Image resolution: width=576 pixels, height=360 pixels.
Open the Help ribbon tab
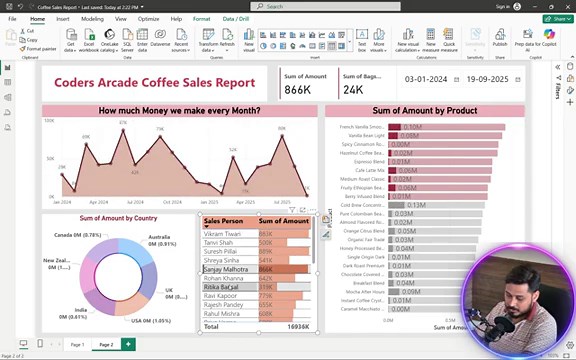pyautogui.click(x=176, y=19)
